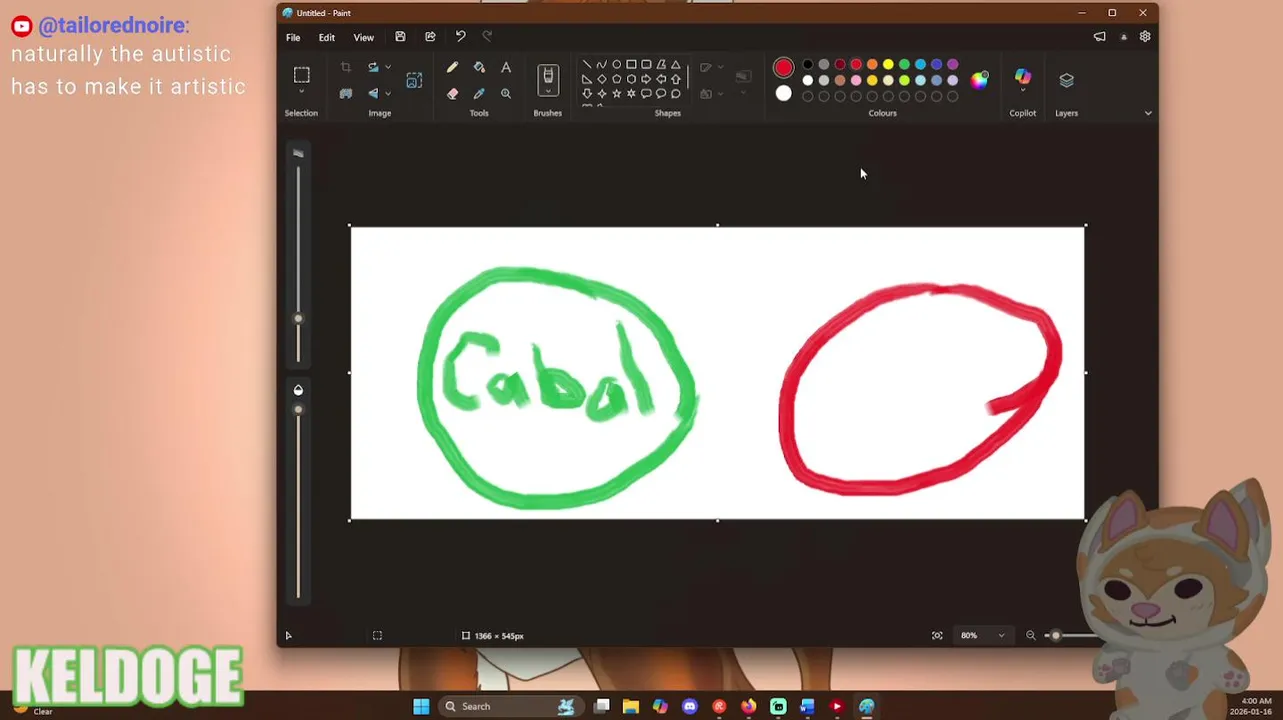
Task: Pick the green colour swatch
Action: pos(904,65)
